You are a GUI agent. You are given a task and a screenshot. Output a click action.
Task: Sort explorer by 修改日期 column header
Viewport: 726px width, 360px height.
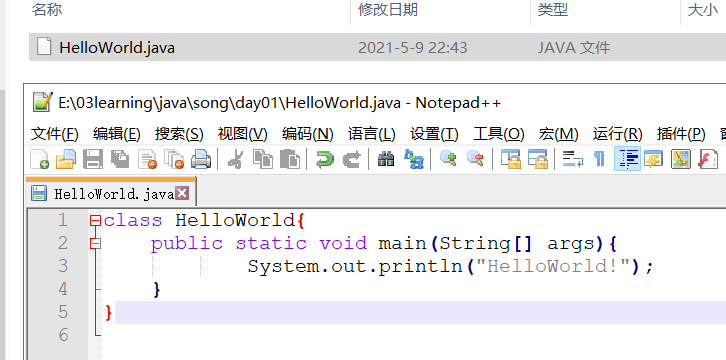(388, 10)
